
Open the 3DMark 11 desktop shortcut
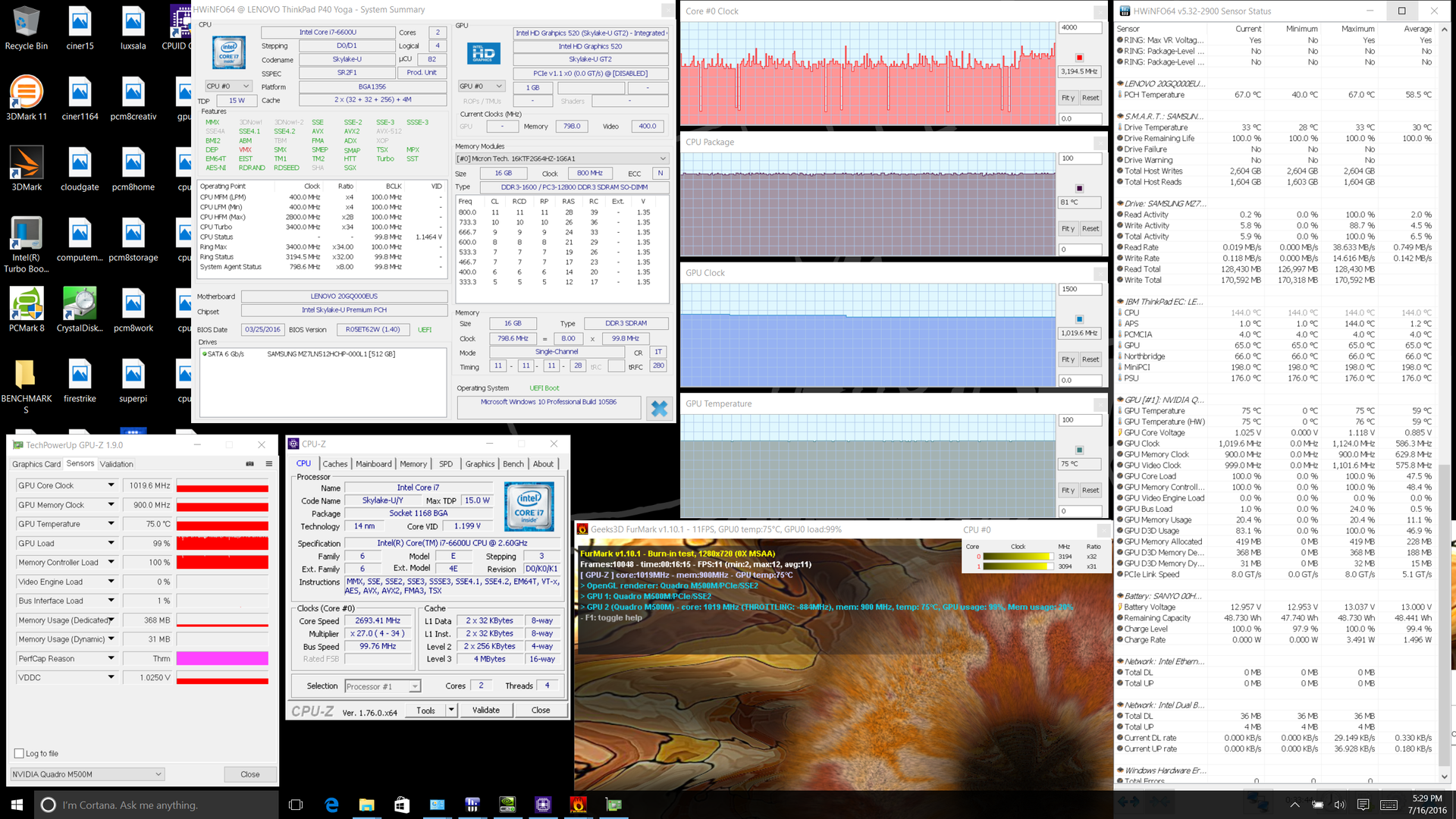[x=27, y=99]
